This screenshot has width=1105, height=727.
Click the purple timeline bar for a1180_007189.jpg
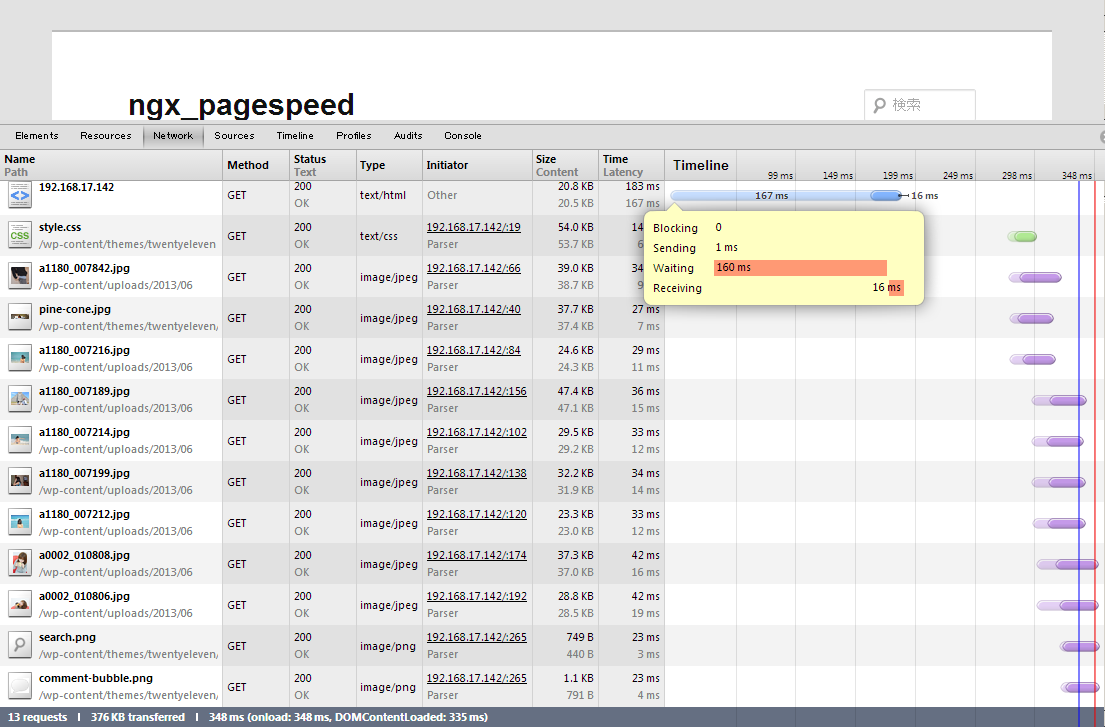[x=1059, y=401]
